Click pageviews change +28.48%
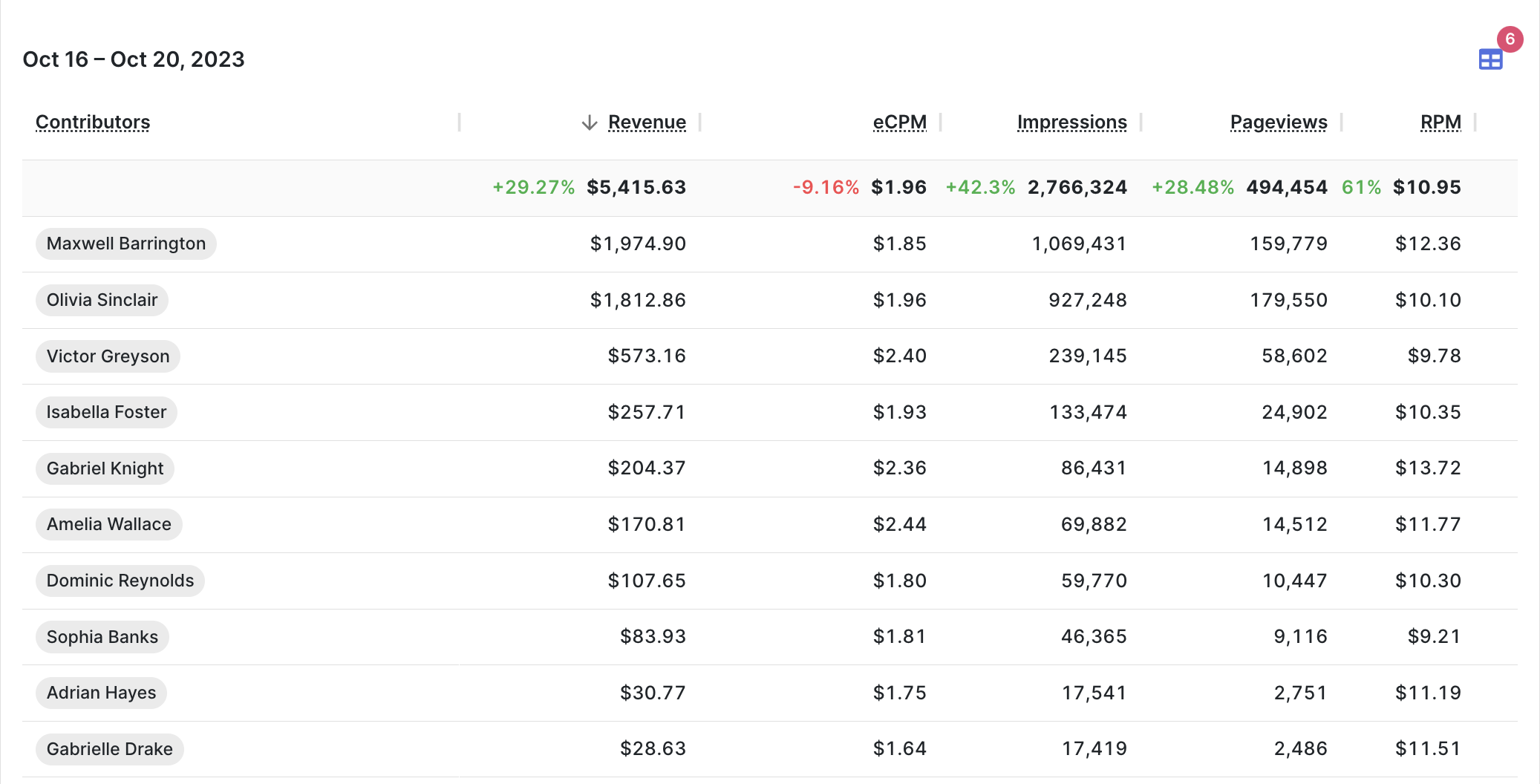 [1192, 187]
